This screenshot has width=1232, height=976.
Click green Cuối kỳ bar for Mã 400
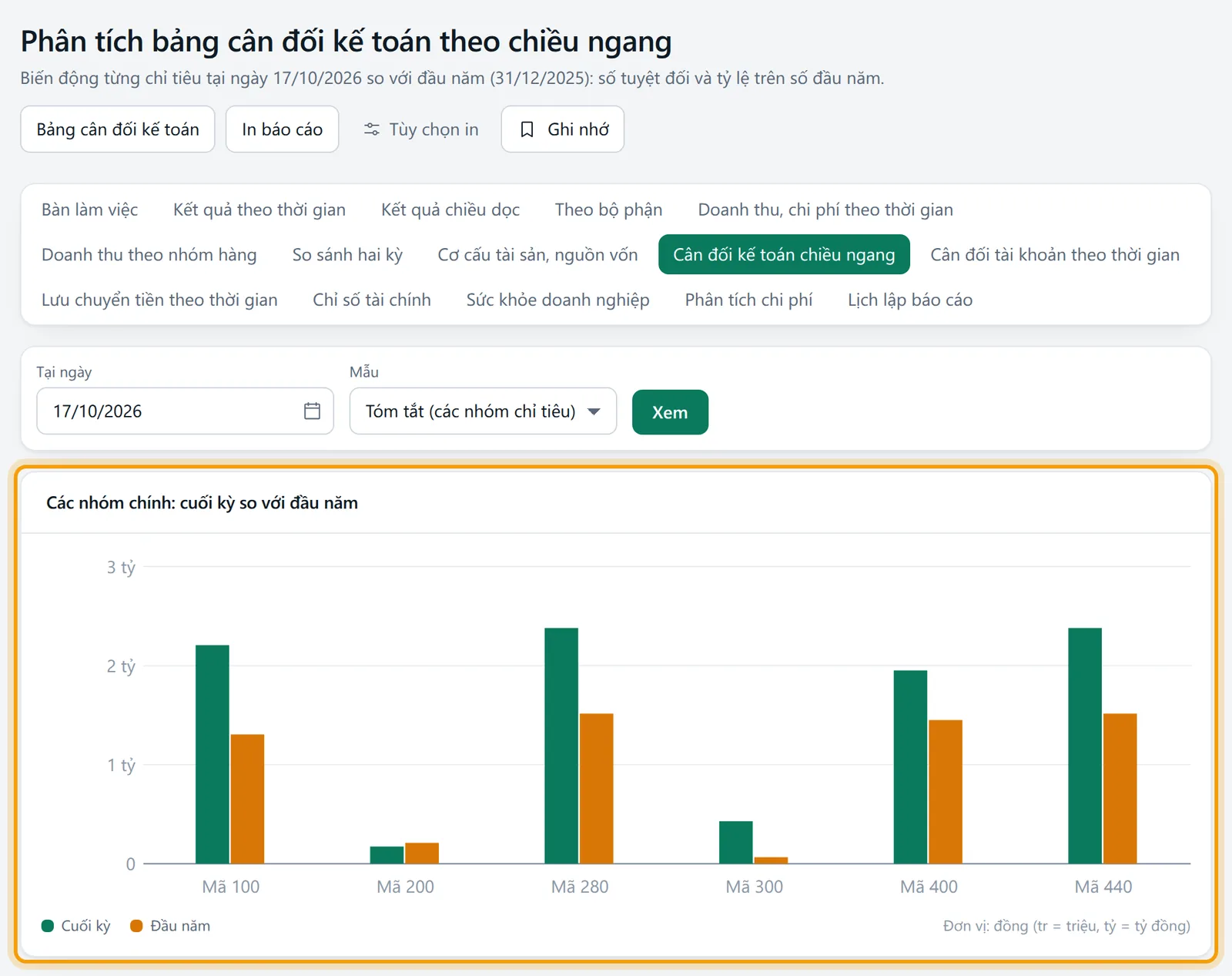[x=910, y=767]
